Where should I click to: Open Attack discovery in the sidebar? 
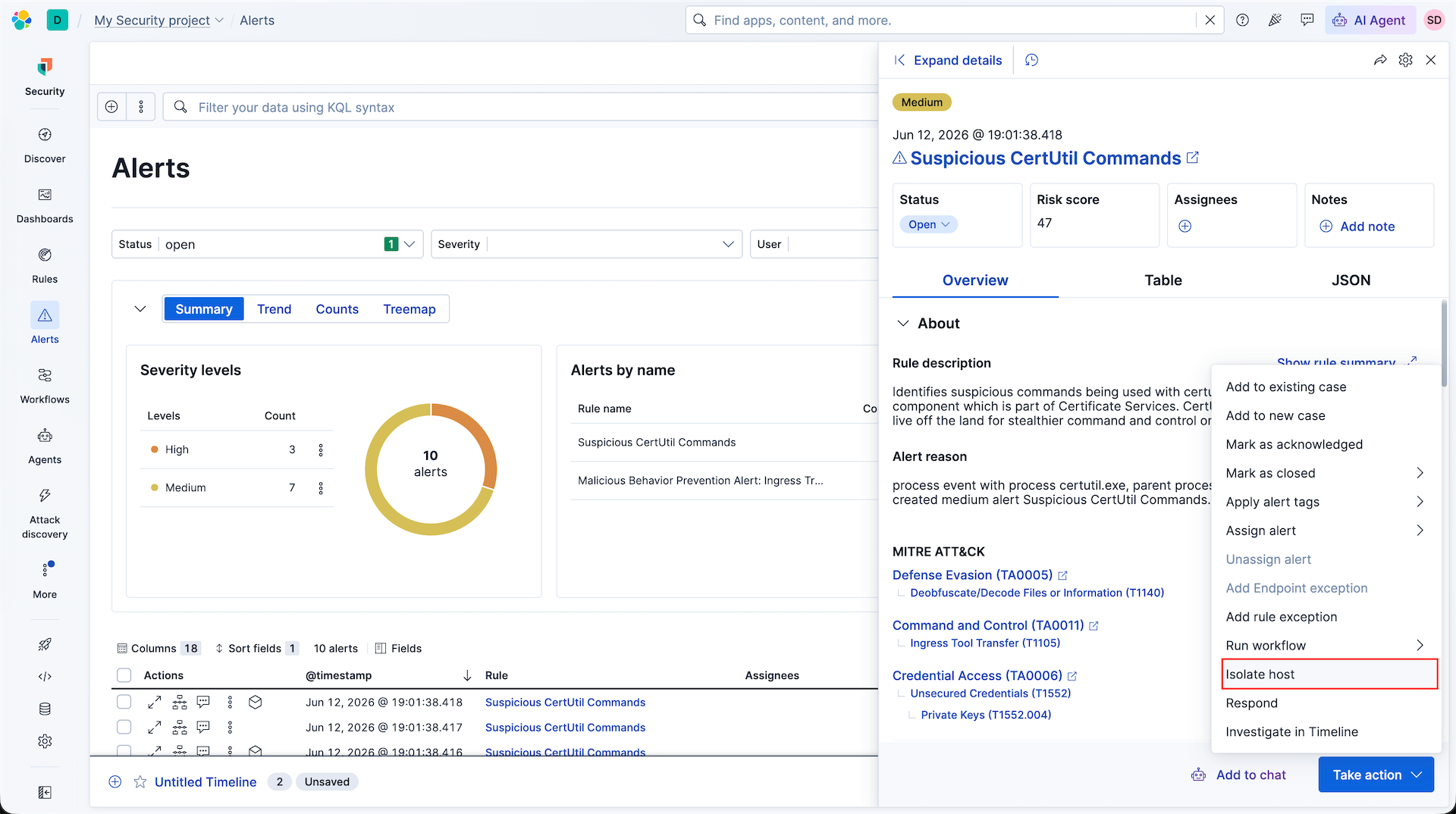pos(45,513)
